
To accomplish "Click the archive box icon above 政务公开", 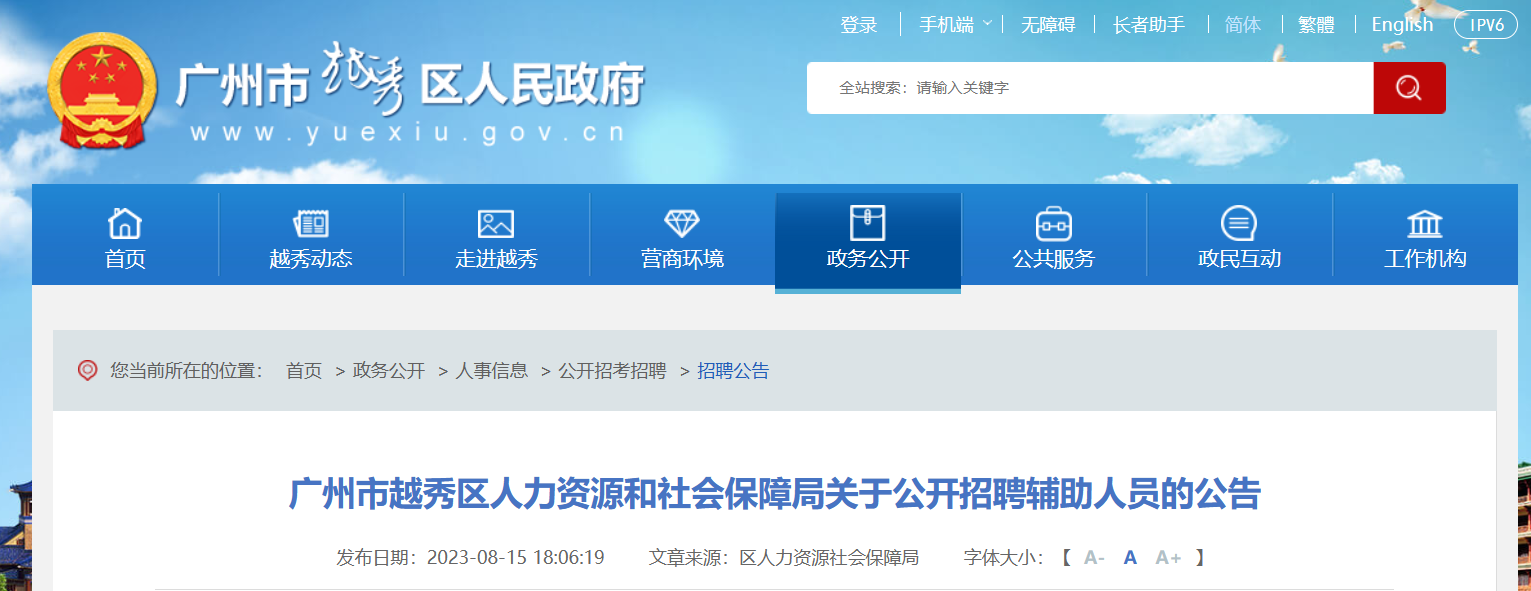I will 868,223.
